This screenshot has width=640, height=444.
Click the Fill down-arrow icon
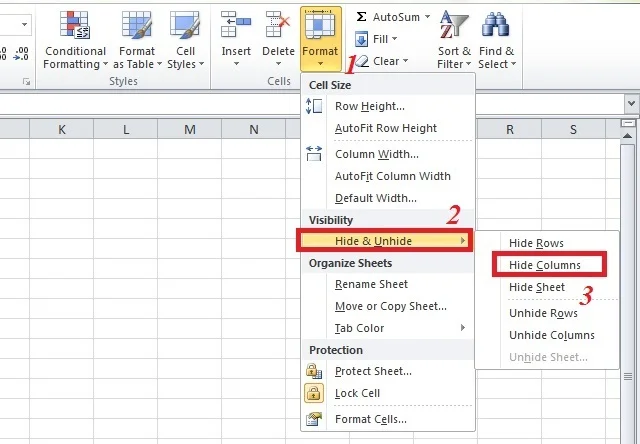click(x=361, y=39)
